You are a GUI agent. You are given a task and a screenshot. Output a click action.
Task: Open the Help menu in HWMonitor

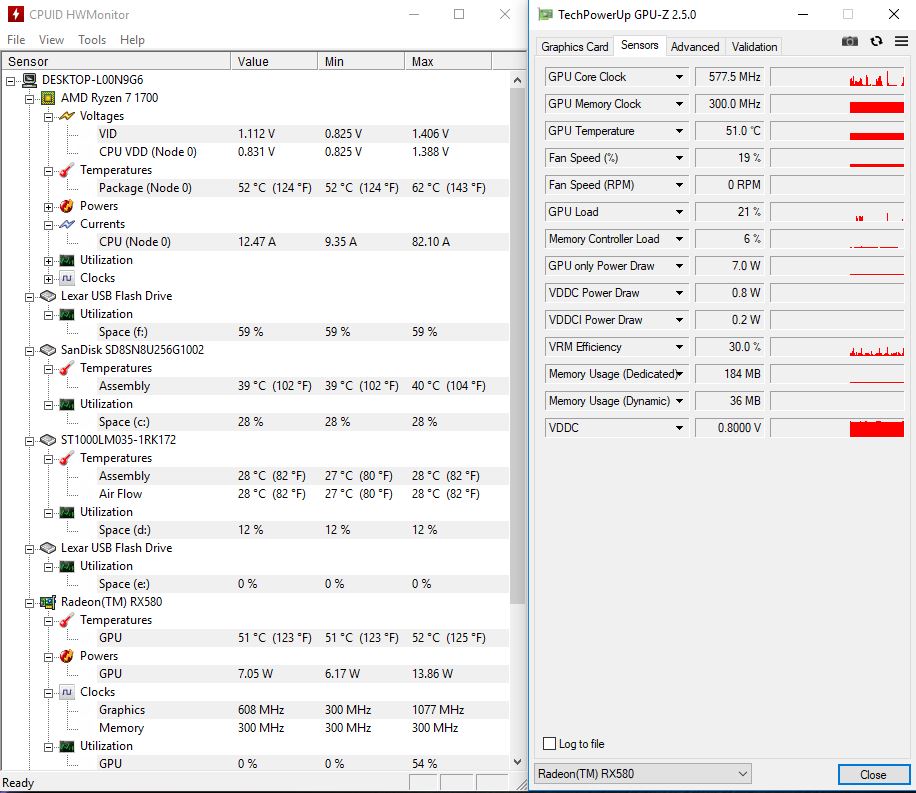[x=132, y=40]
